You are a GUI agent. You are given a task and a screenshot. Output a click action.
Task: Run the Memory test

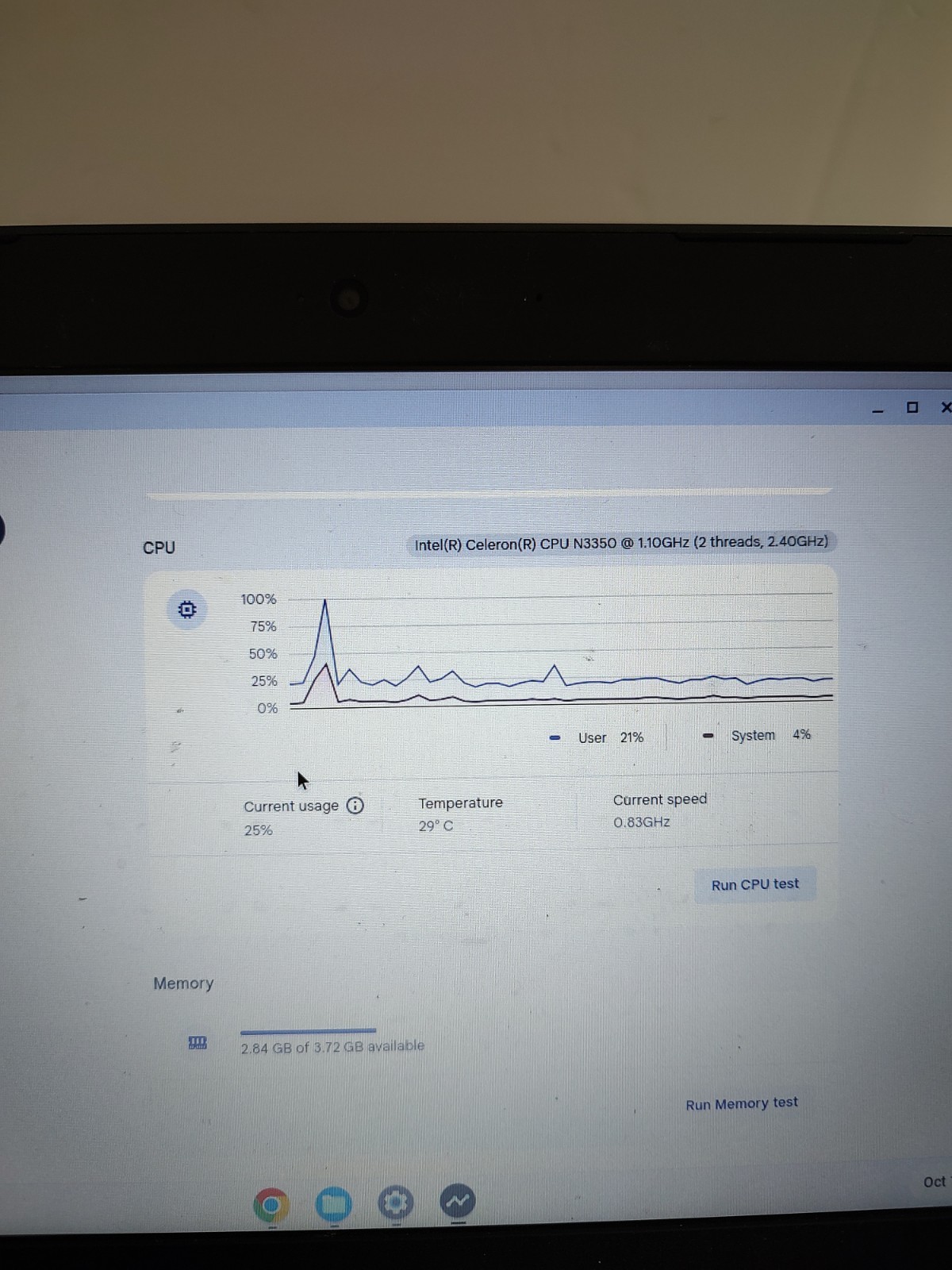[x=742, y=1103]
